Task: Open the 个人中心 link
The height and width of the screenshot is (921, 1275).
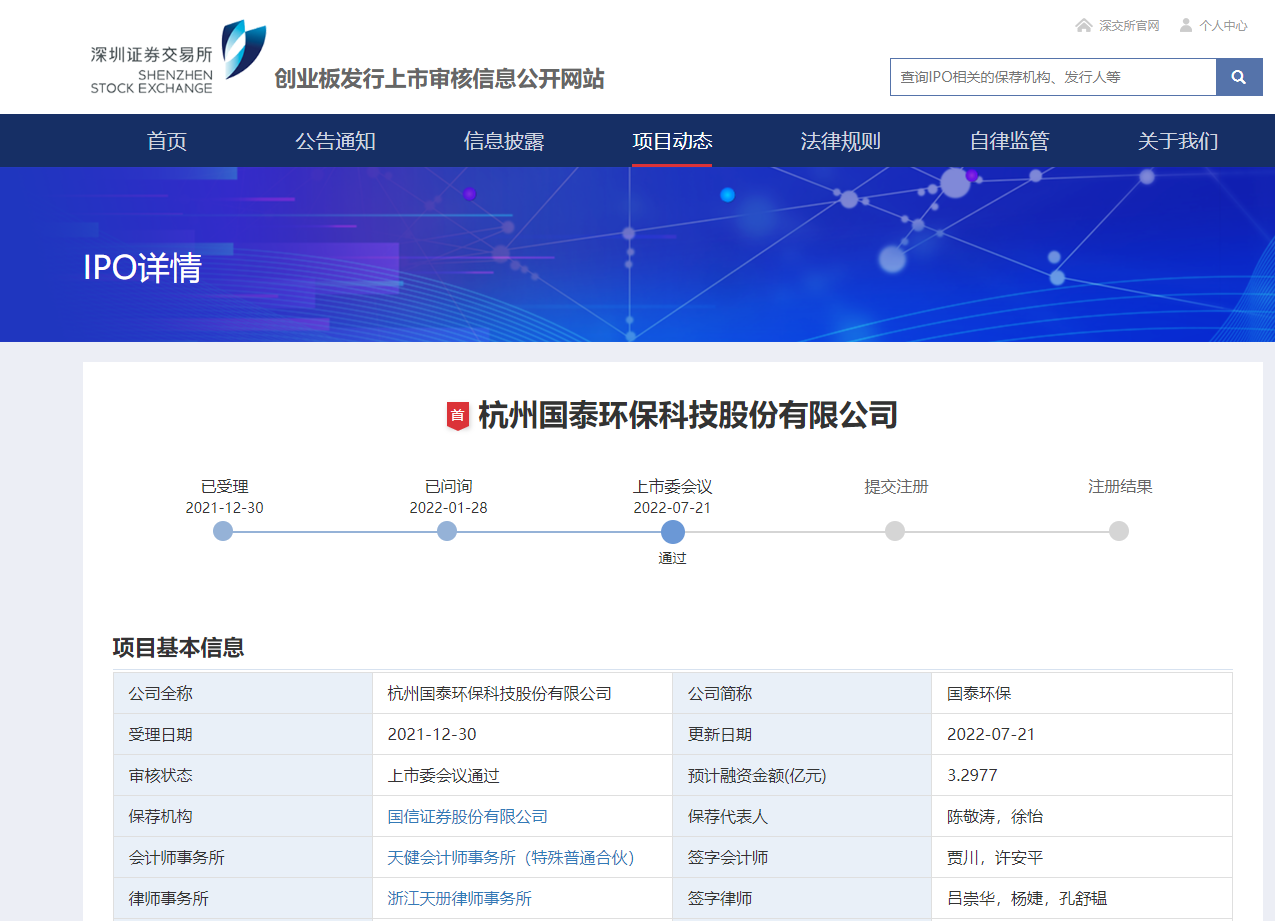Action: [1224, 26]
